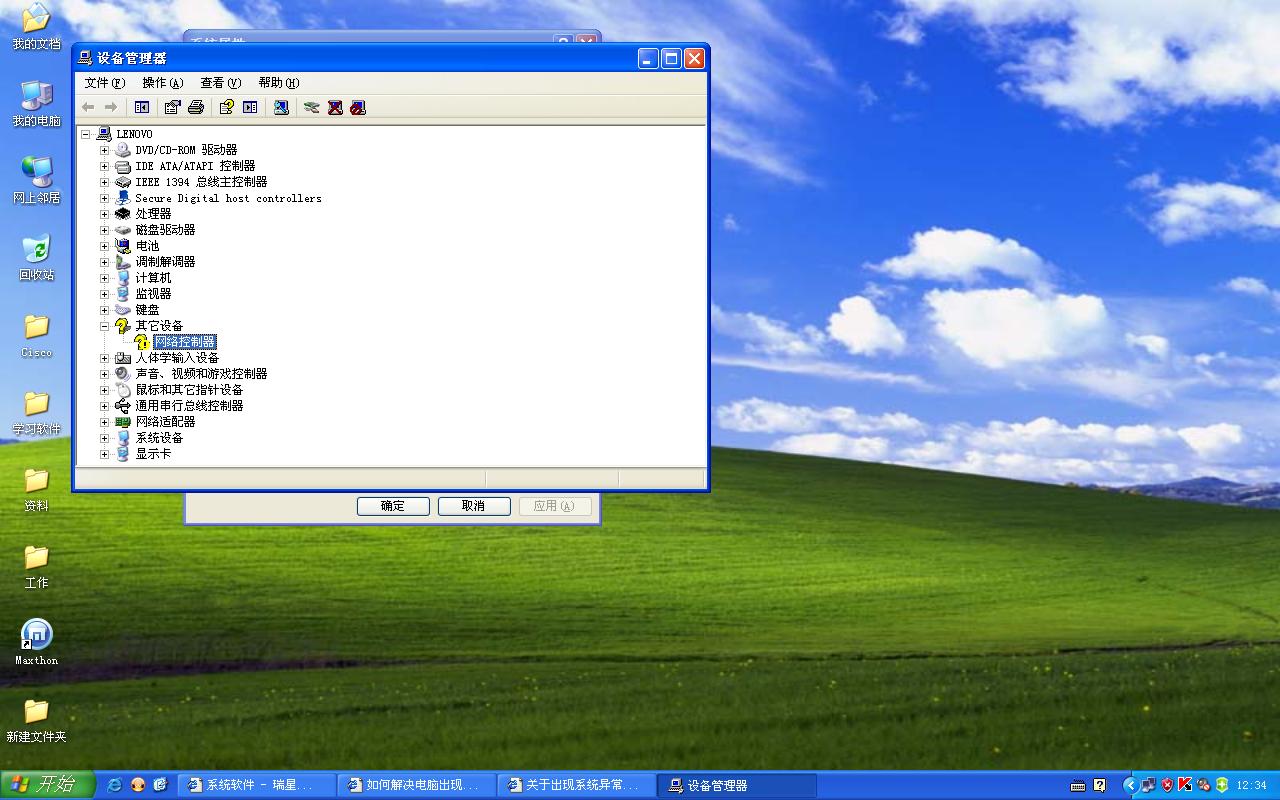Click the Update driver toolbar icon
The image size is (1280, 800).
(x=312, y=107)
